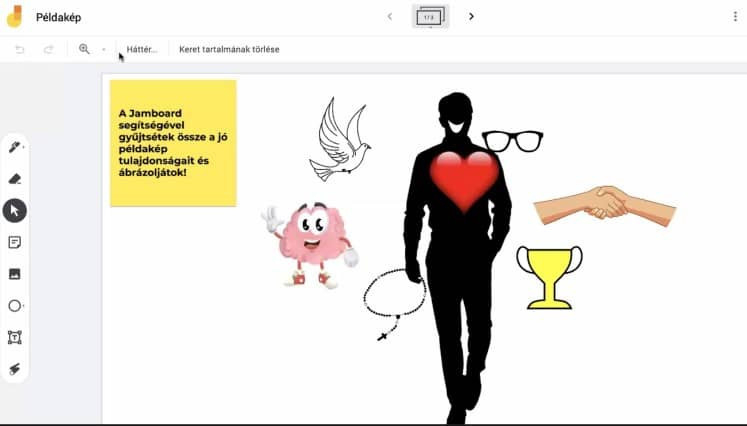The height and width of the screenshot is (426, 747).
Task: Select the yellow sticky note on canvas
Action: 173,143
